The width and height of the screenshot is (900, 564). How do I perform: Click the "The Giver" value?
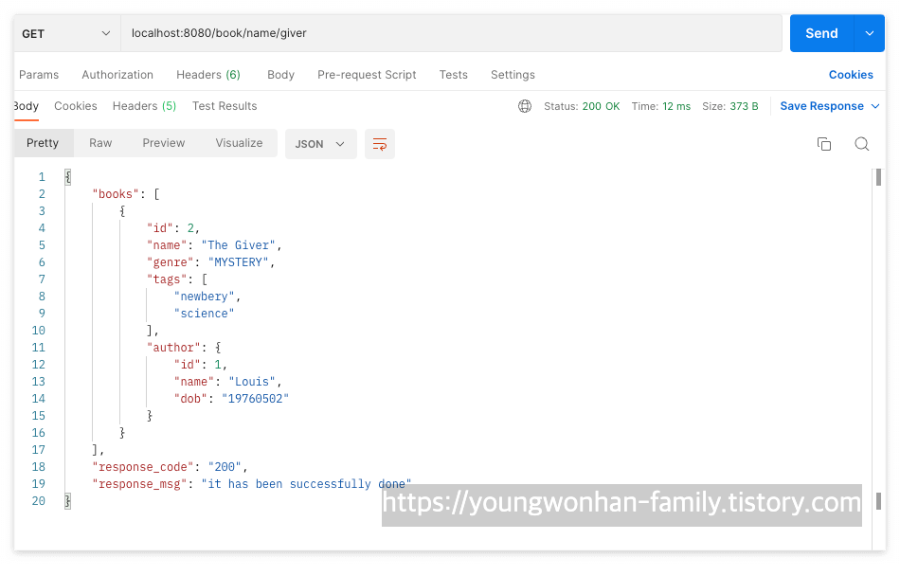point(238,245)
